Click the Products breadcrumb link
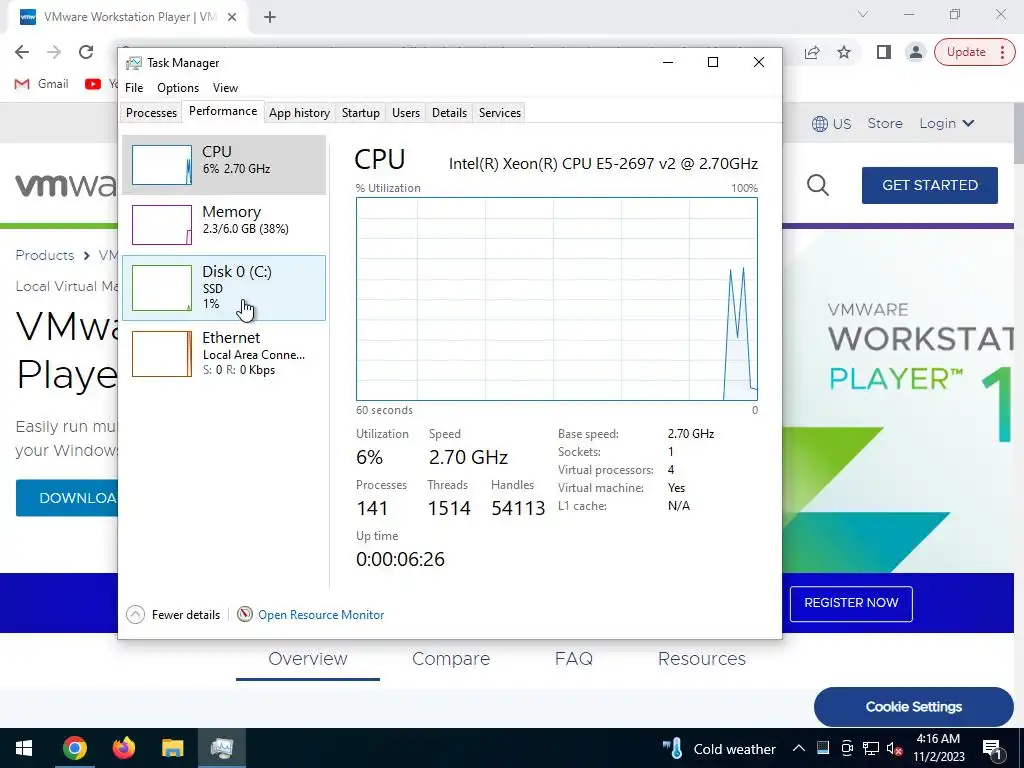Viewport: 1024px width, 768px height. click(44, 255)
